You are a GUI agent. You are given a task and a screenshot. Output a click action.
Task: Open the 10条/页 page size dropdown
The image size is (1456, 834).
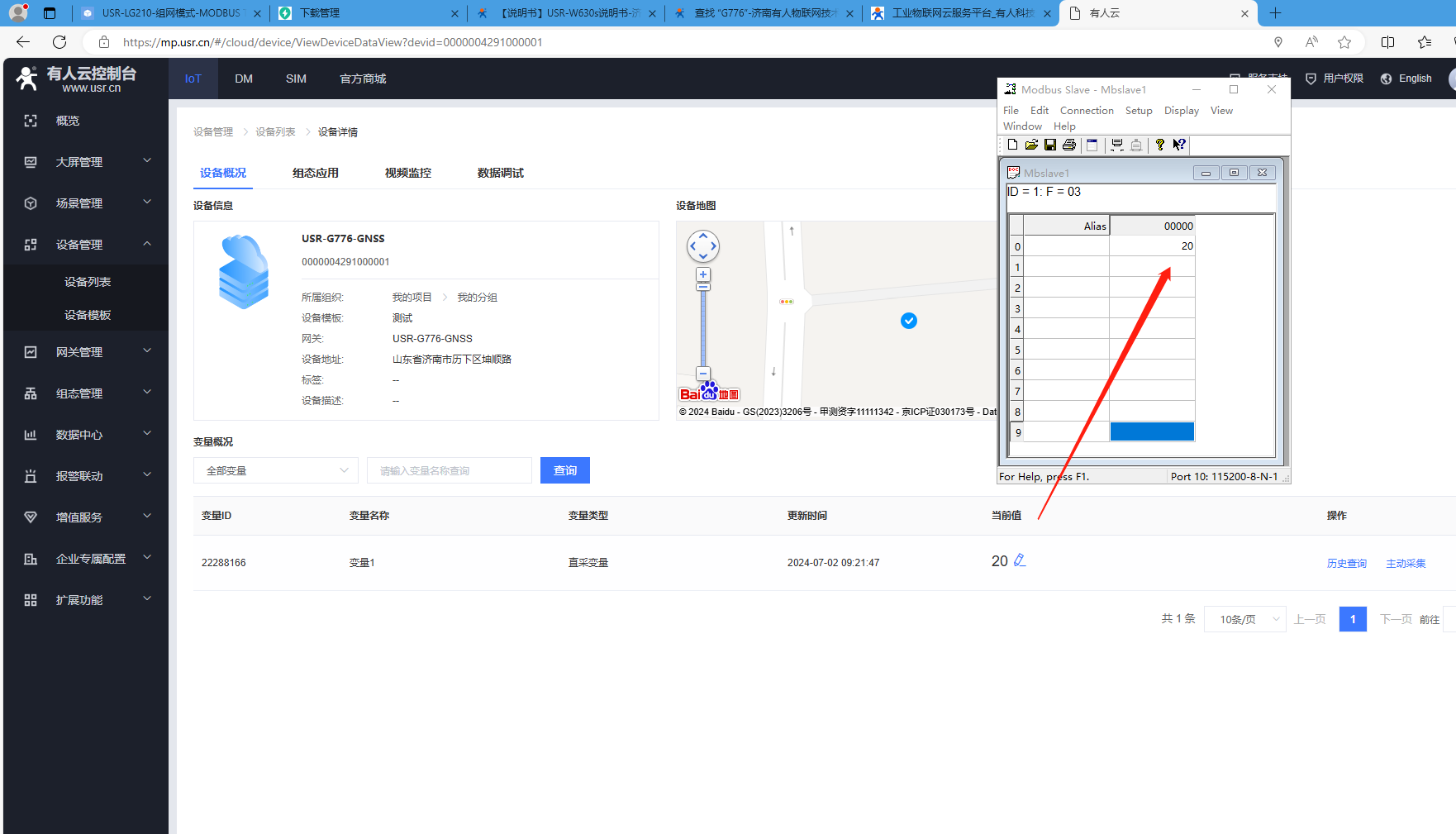1244,619
